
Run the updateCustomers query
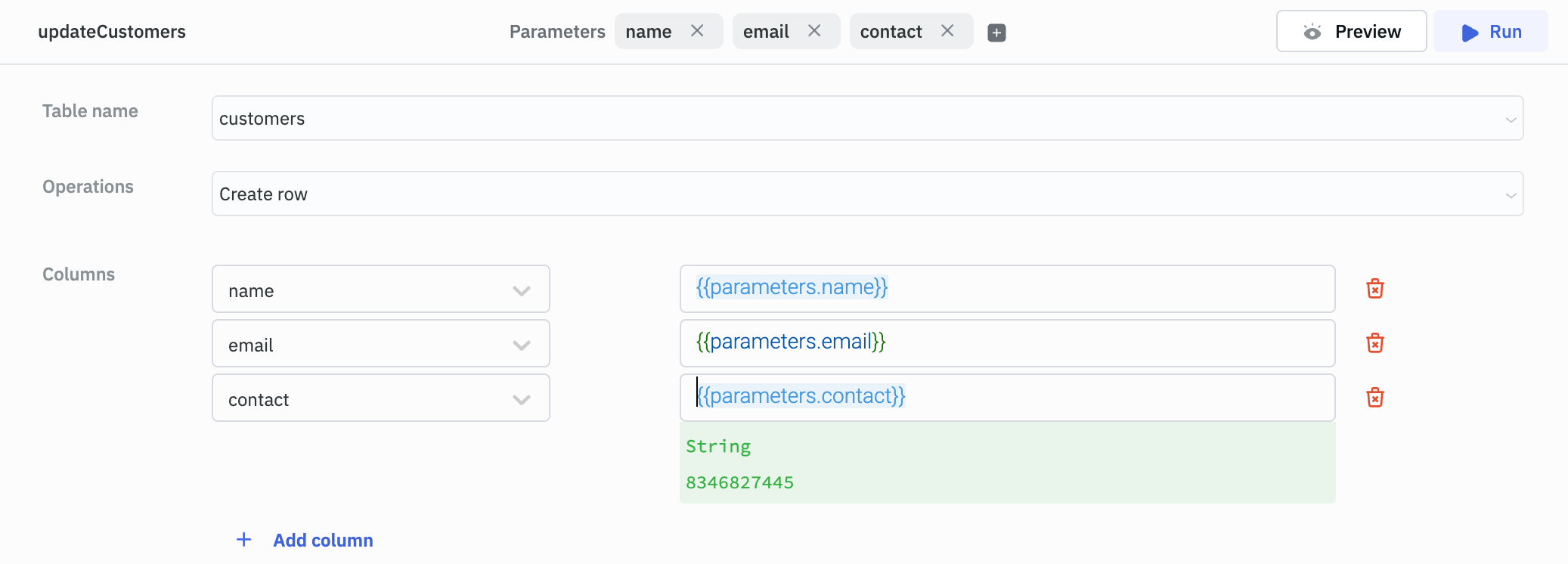coord(1490,32)
